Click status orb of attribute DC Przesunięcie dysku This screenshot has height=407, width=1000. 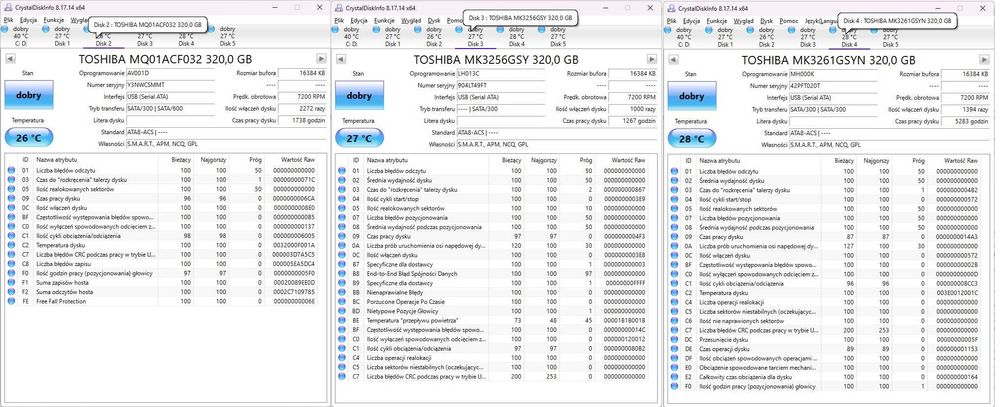(674, 340)
